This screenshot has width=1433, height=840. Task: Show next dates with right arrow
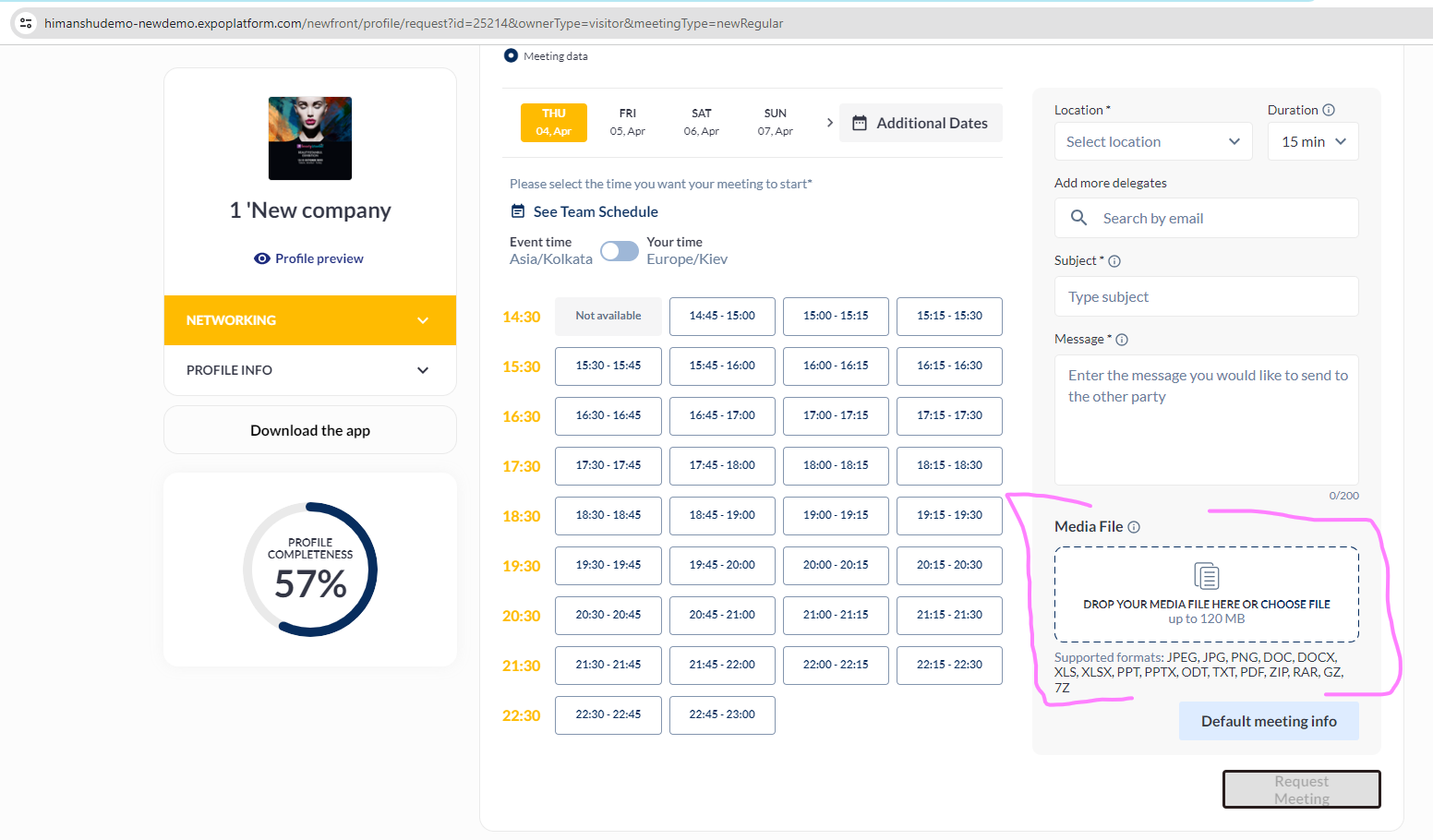[829, 122]
